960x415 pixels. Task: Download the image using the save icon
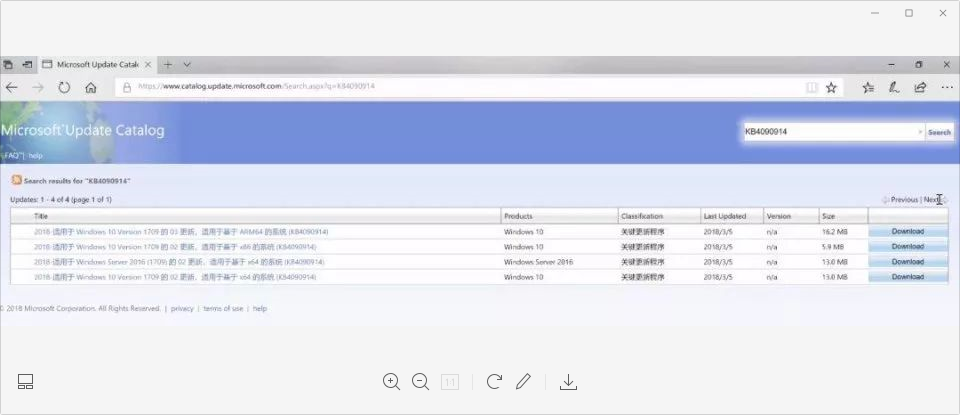568,381
